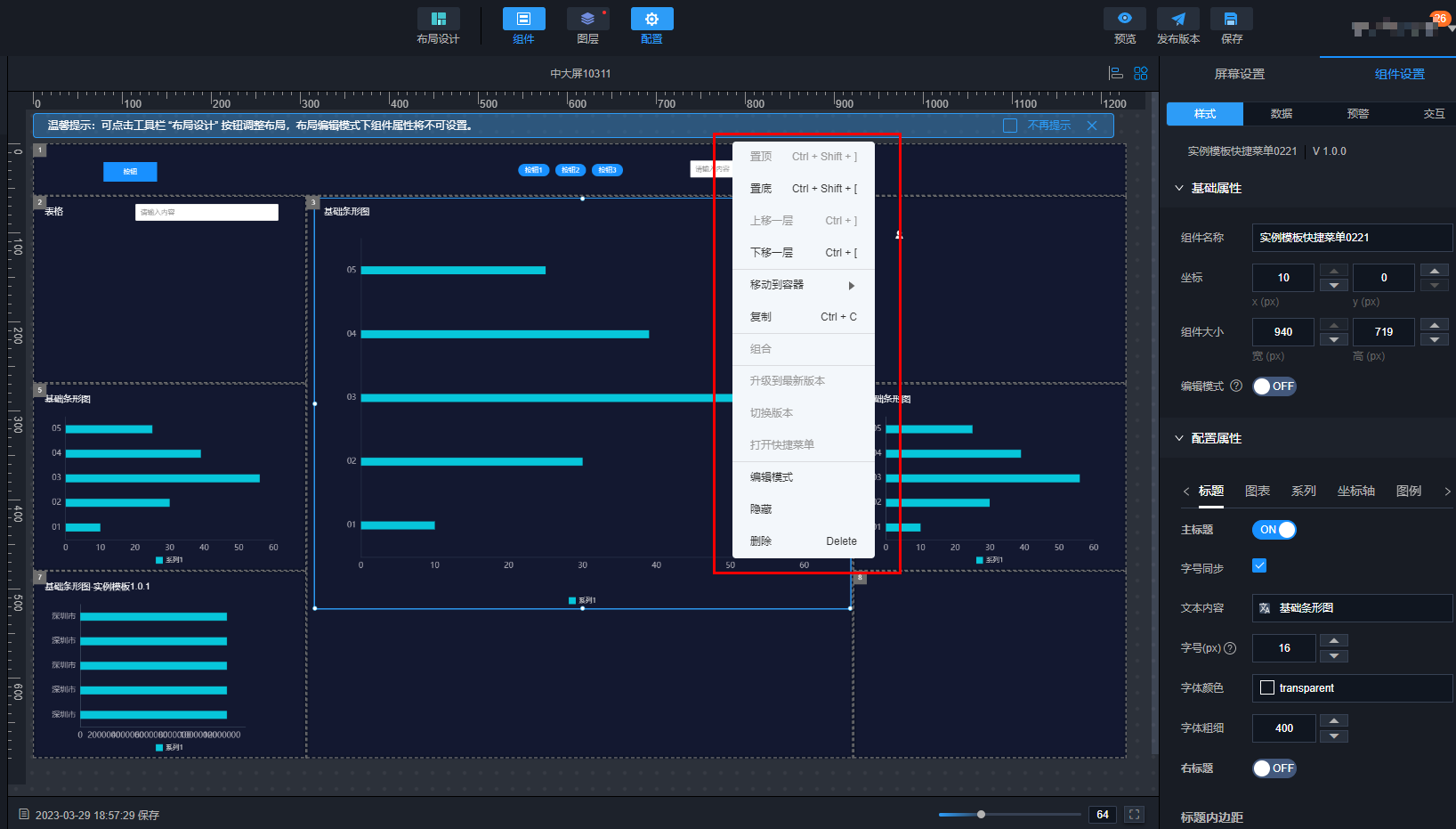Click the 字号(px) help question icon
This screenshot has width=1456, height=829.
coord(1230,648)
